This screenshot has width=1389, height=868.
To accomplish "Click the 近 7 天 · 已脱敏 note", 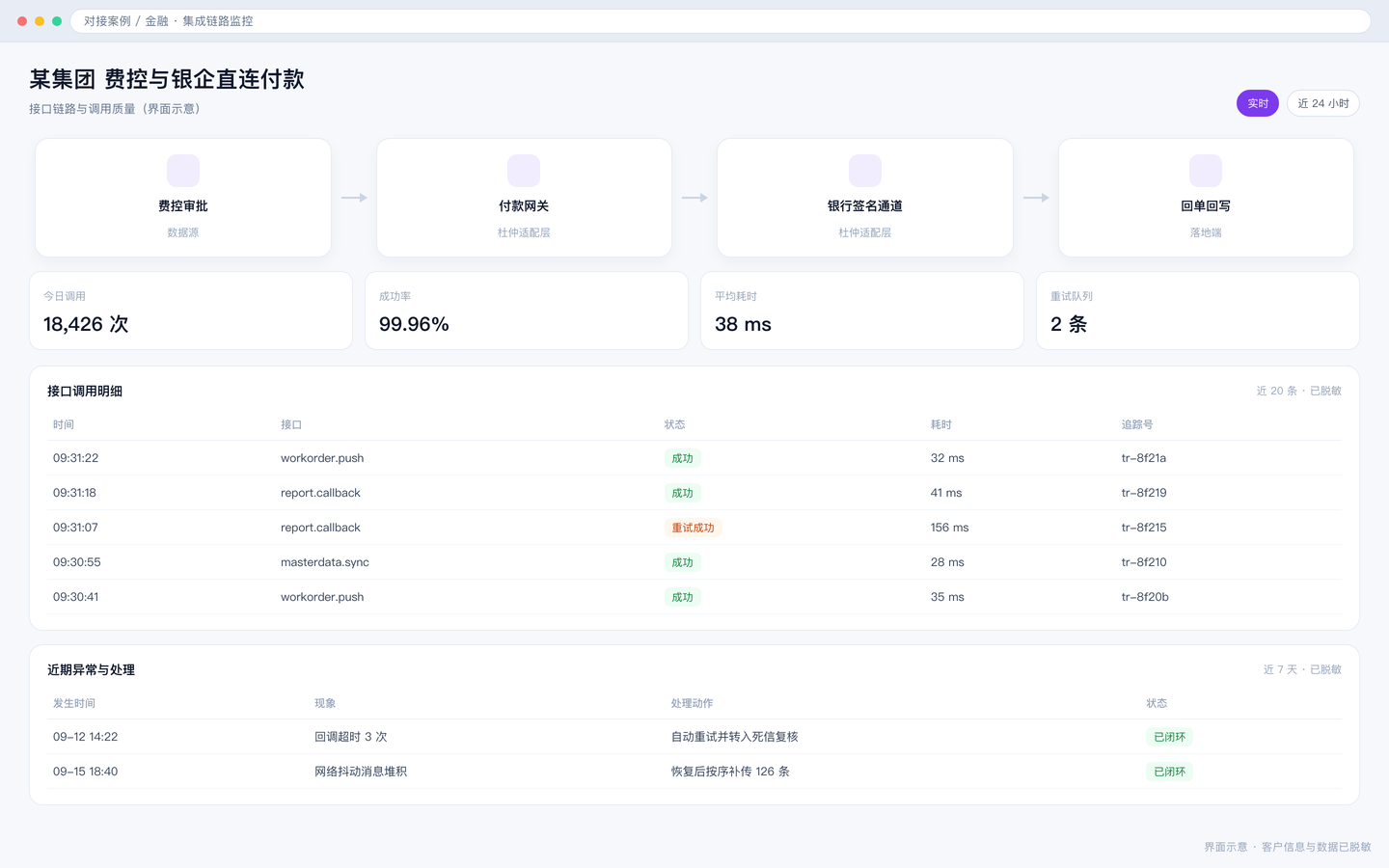I will [x=1302, y=669].
